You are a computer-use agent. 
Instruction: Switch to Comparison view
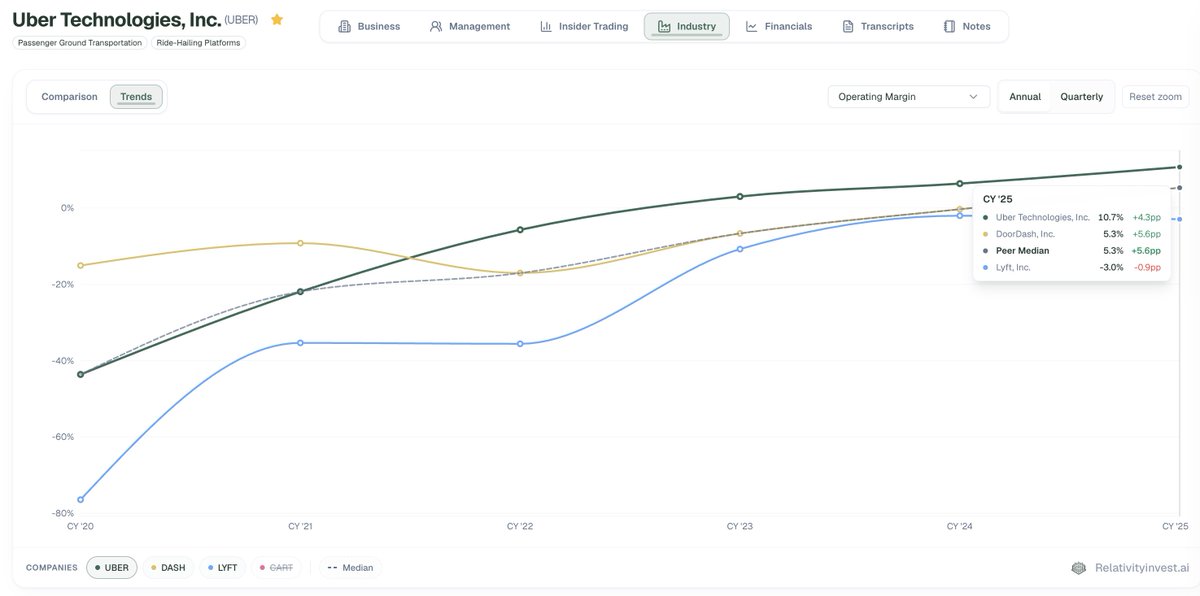click(69, 97)
